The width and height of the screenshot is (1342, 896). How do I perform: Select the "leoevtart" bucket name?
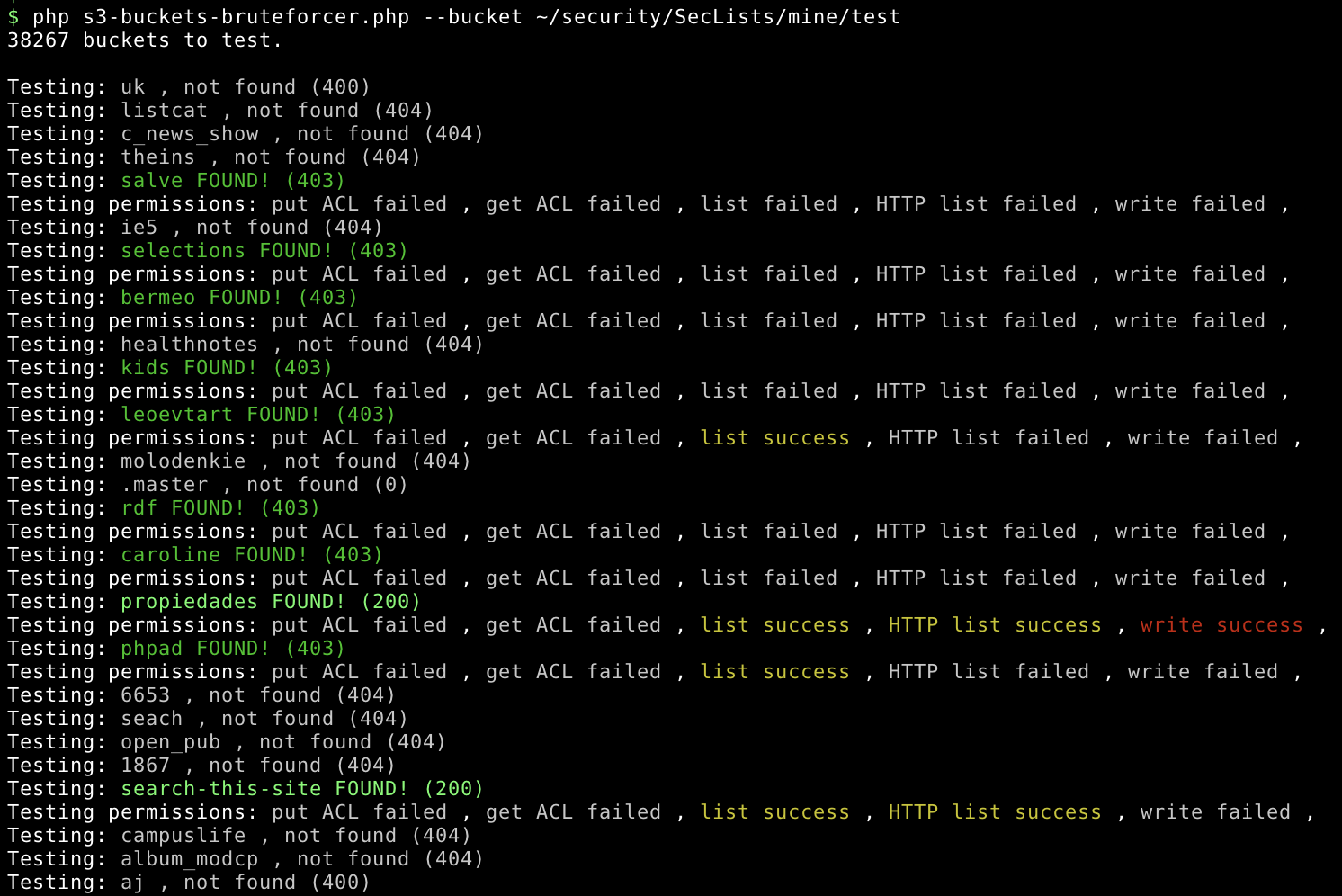point(176,415)
